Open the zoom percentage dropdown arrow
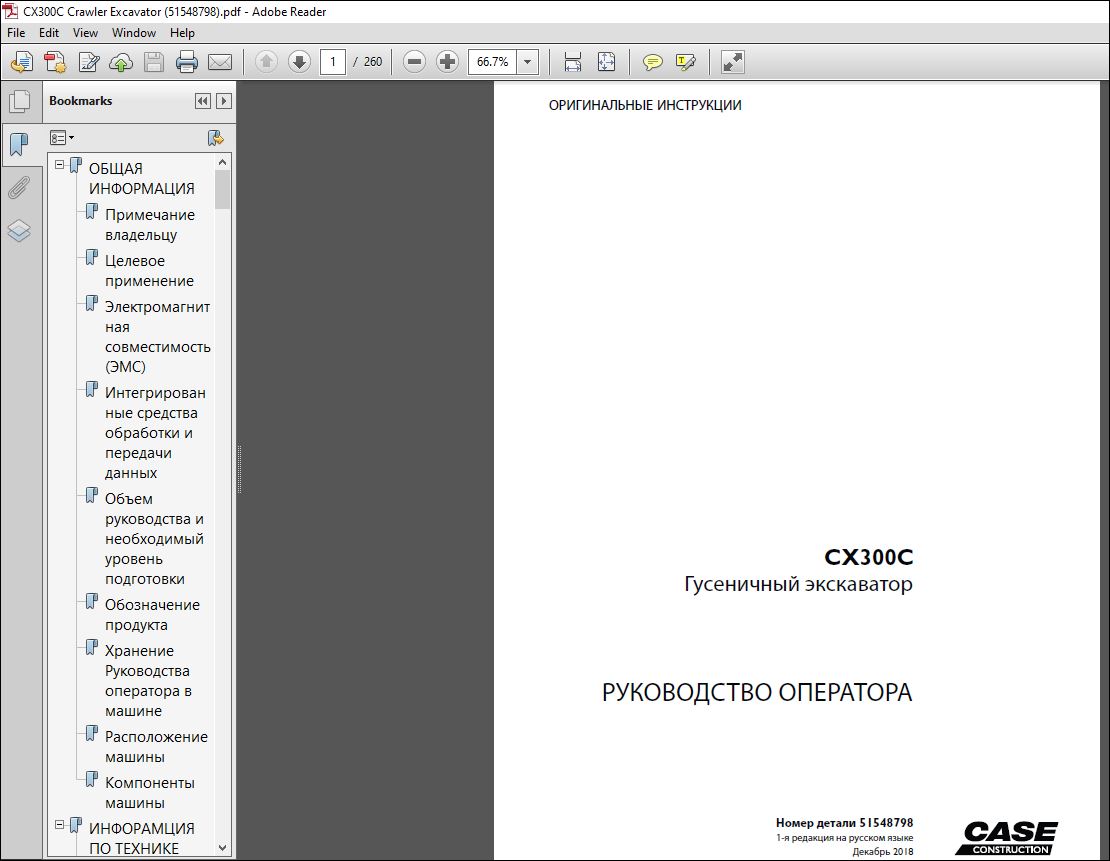Viewport: 1110px width, 861px height. click(x=527, y=62)
